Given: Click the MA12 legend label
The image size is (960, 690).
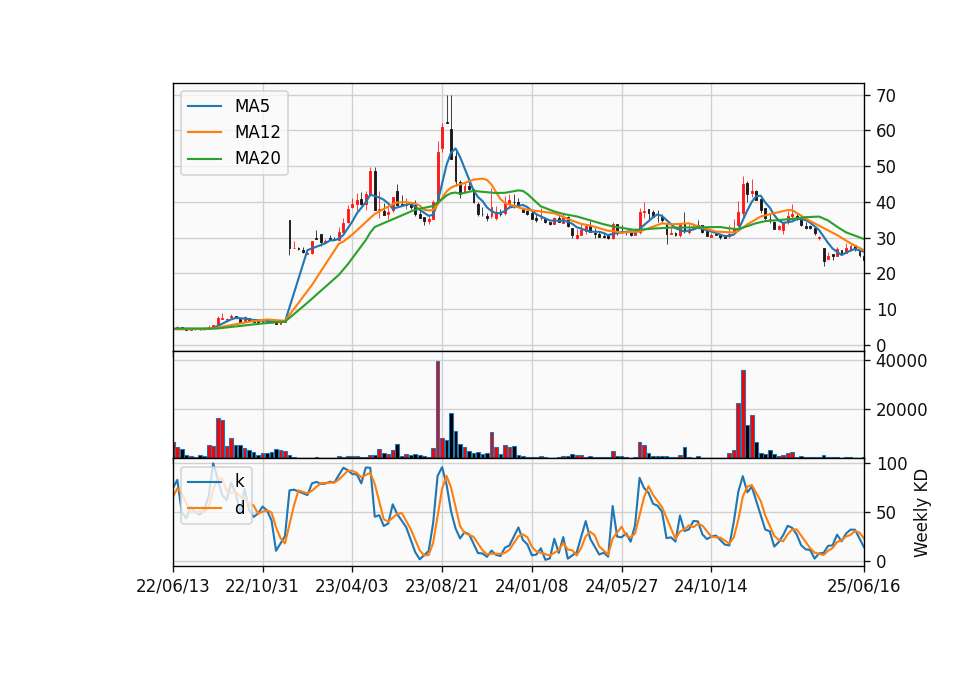Looking at the screenshot, I should click(x=257, y=132).
